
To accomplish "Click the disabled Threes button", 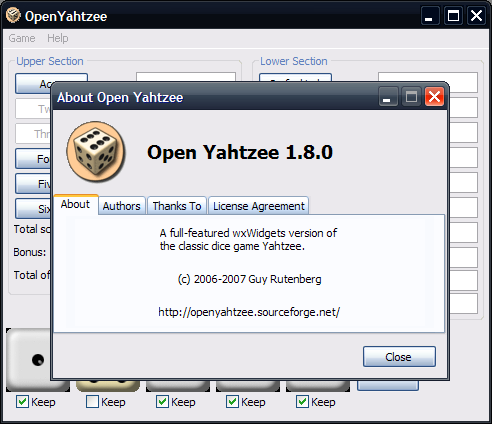I will tap(33, 134).
